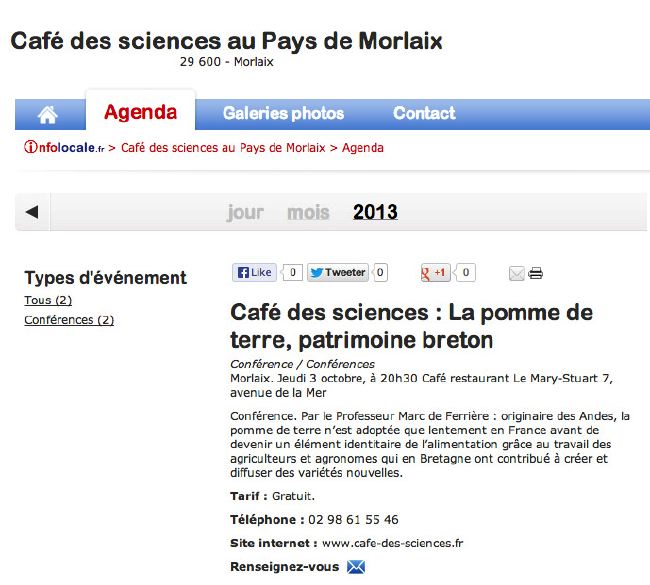The height and width of the screenshot is (585, 650).
Task: Open the event title La pomme de terre
Action: coord(411,326)
